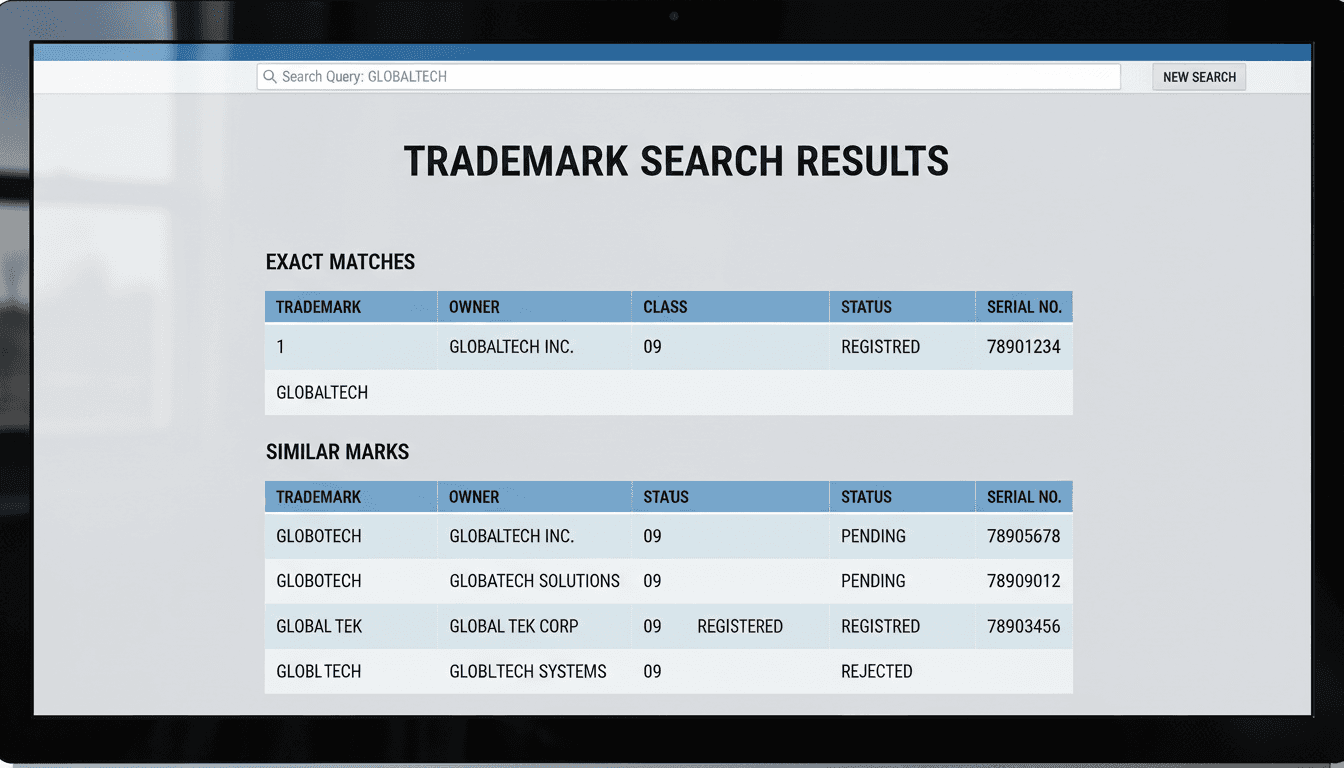Viewport: 1344px width, 768px height.
Task: Click SERIAL NO. header in Similar Marks table
Action: click(1024, 497)
